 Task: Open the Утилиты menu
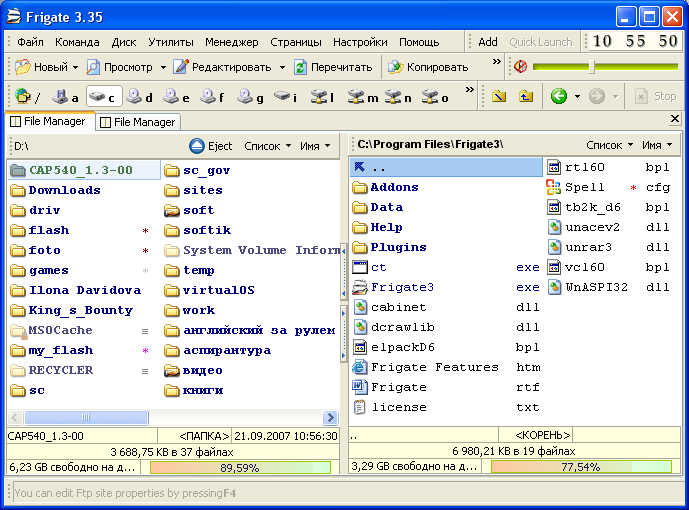click(170, 42)
